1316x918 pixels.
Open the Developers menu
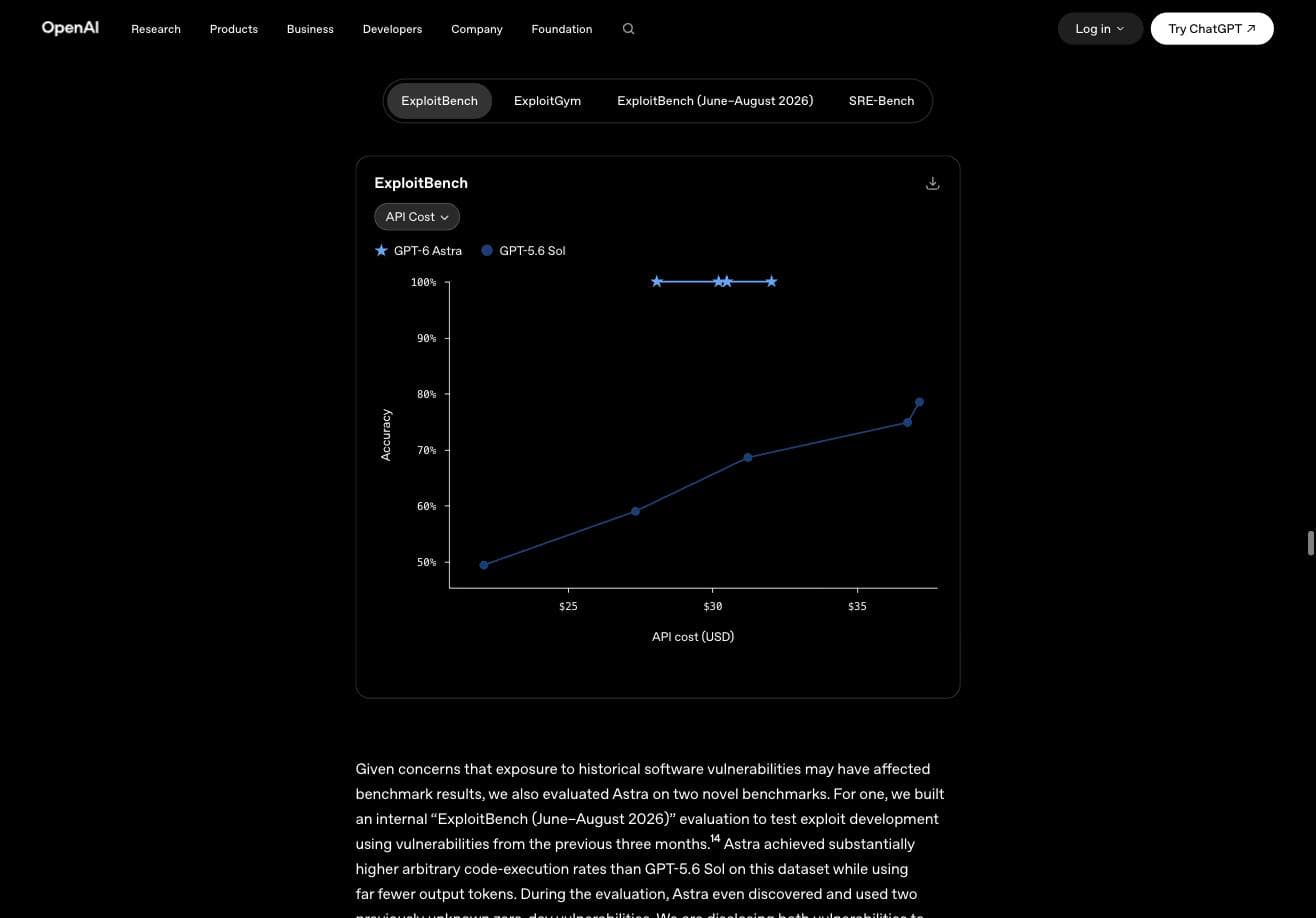point(392,29)
